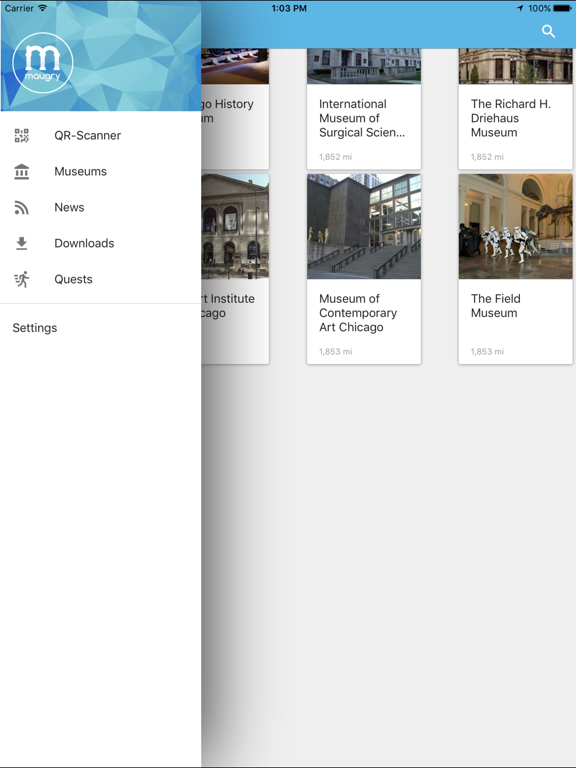Image resolution: width=576 pixels, height=768 pixels.
Task: Select the International Museum of Surgical Science title
Action: [362, 118]
